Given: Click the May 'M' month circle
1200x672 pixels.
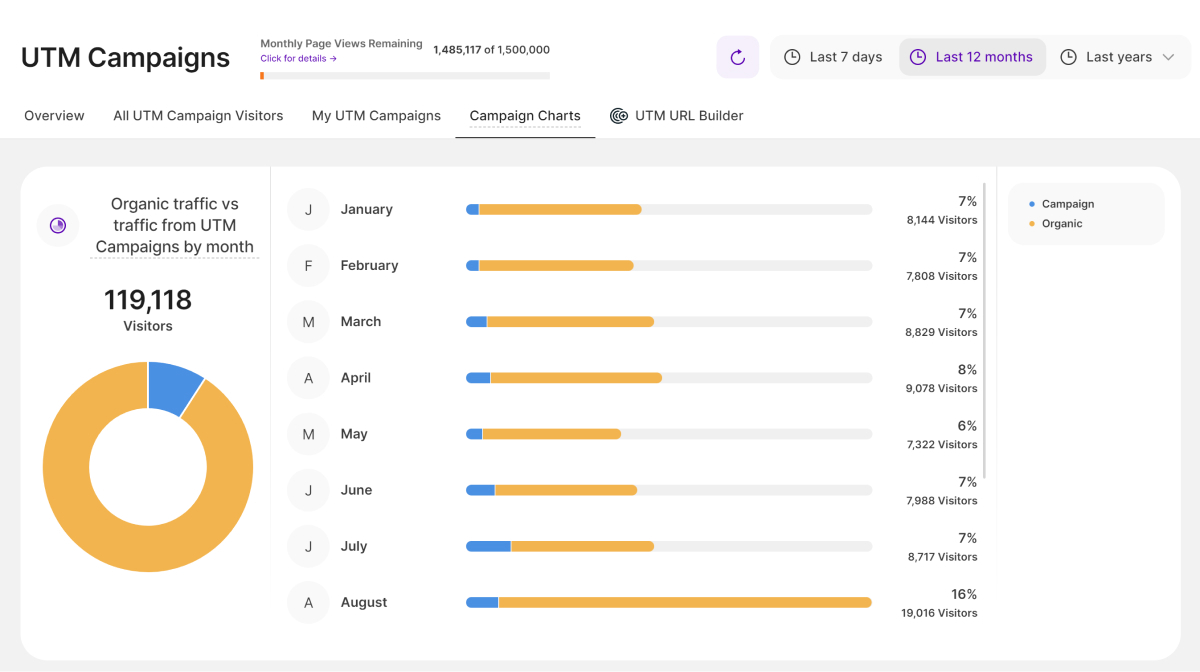Looking at the screenshot, I should click(308, 434).
